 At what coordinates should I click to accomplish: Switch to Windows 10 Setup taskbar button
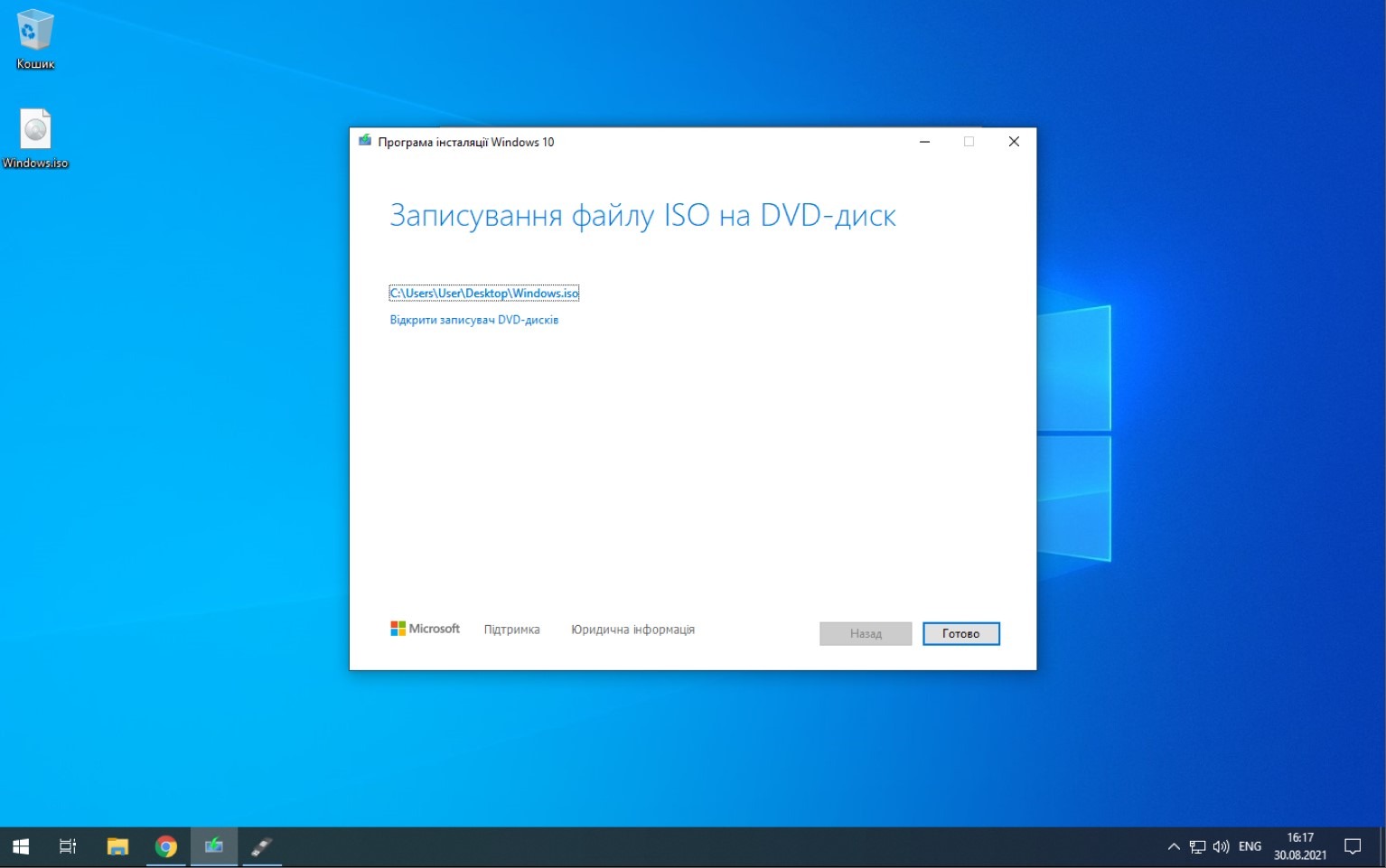[x=214, y=846]
